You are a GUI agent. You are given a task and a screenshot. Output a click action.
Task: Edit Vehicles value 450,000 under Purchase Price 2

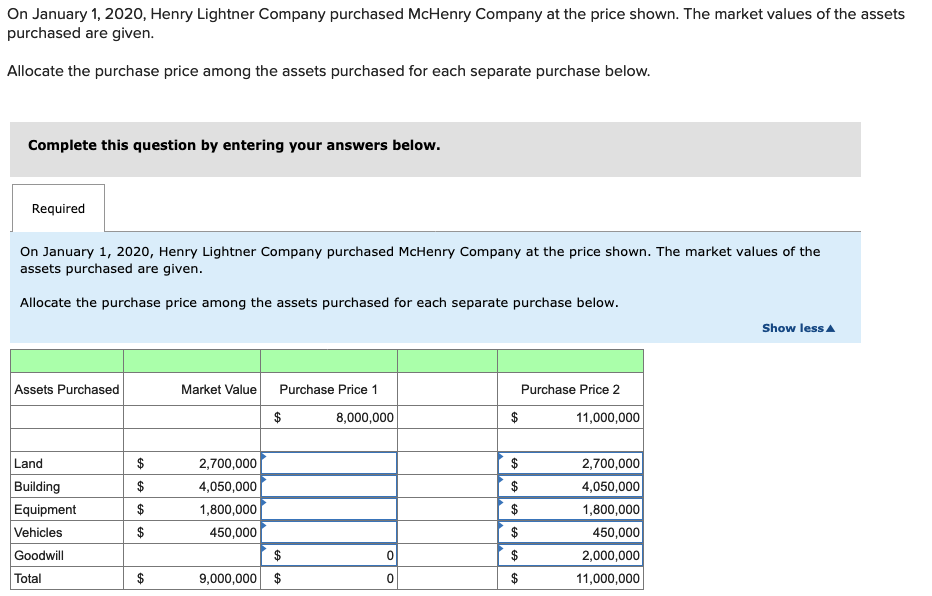coord(571,532)
